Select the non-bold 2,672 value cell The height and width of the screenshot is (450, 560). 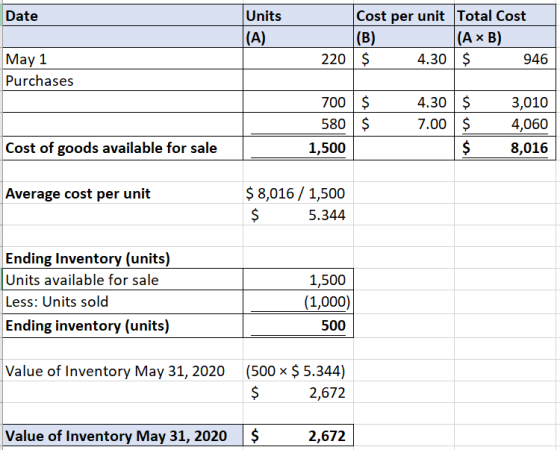coord(298,392)
